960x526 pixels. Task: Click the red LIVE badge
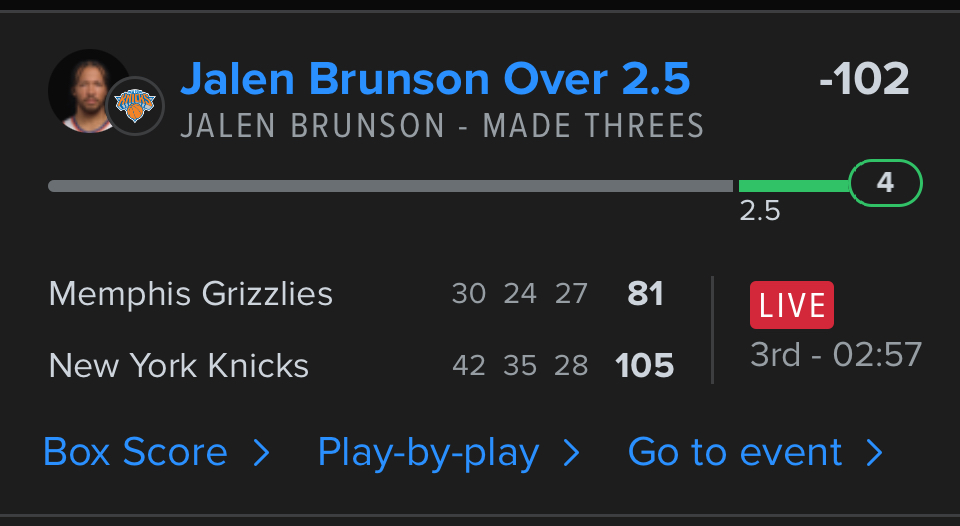pos(792,306)
